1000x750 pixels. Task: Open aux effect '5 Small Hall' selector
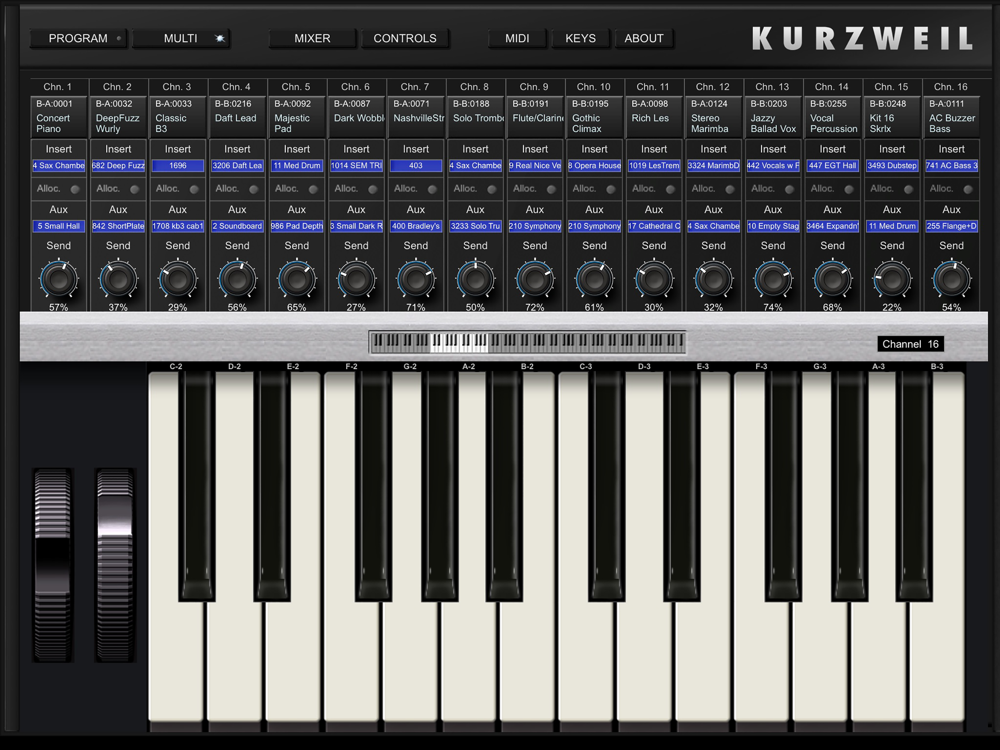point(59,226)
